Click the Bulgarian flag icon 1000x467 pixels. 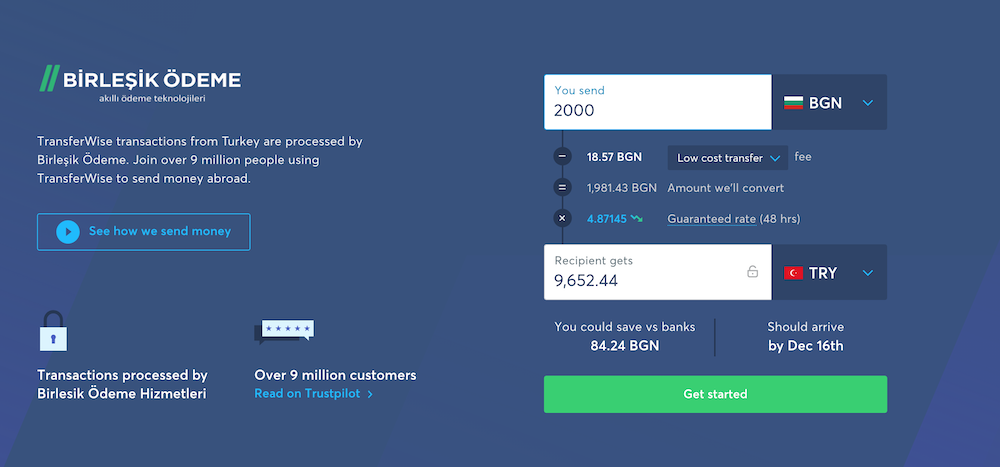click(x=793, y=103)
